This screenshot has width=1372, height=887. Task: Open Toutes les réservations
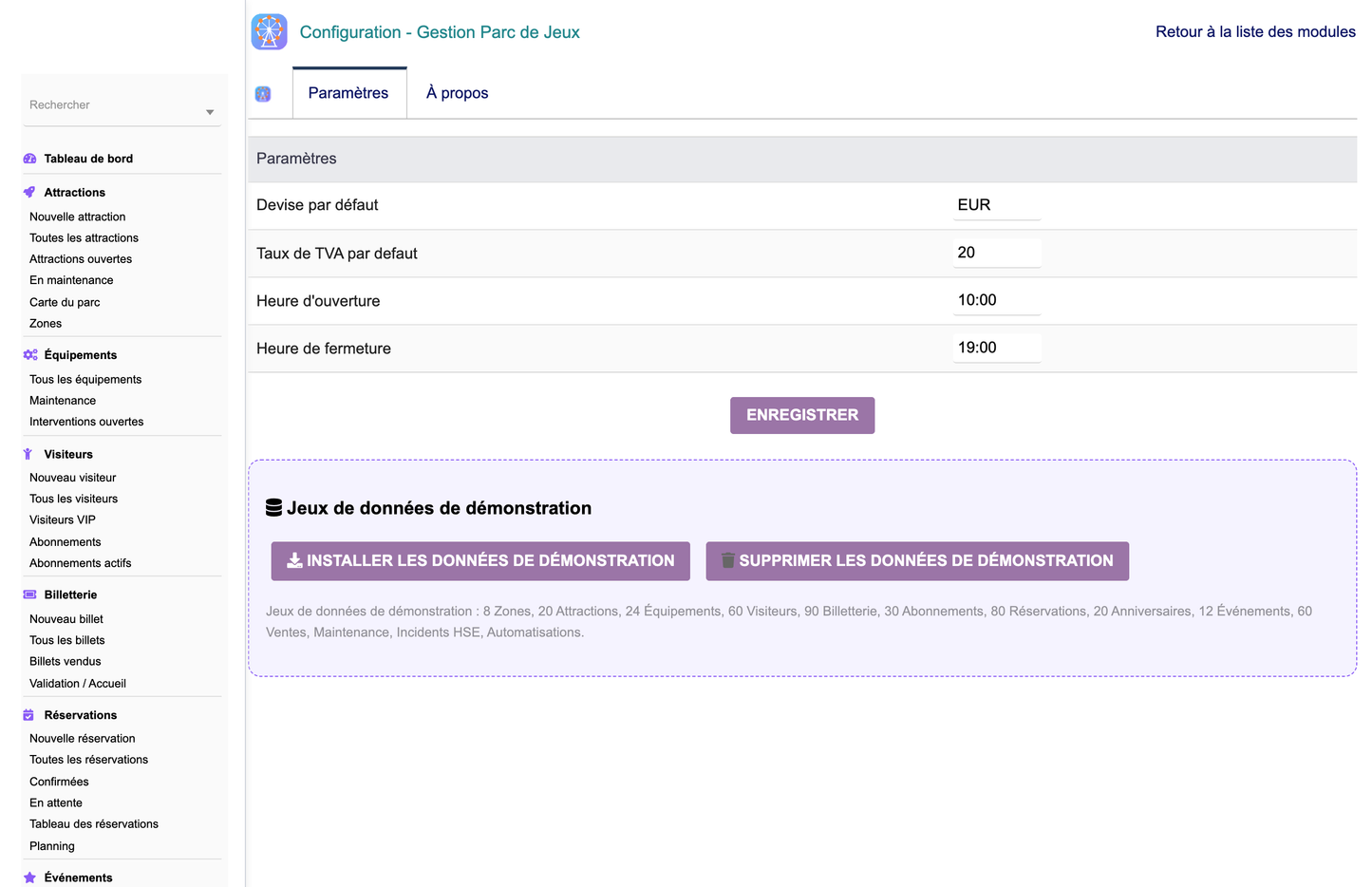(x=89, y=760)
